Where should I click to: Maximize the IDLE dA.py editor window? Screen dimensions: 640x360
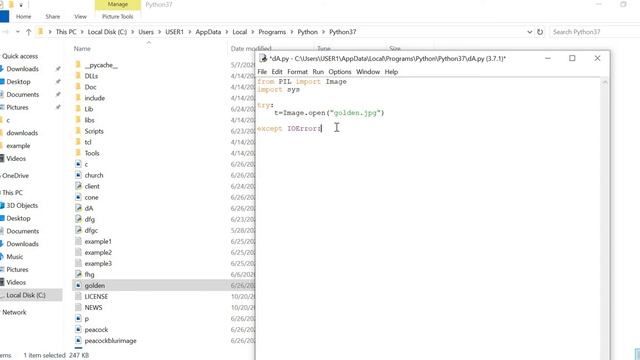(572, 58)
